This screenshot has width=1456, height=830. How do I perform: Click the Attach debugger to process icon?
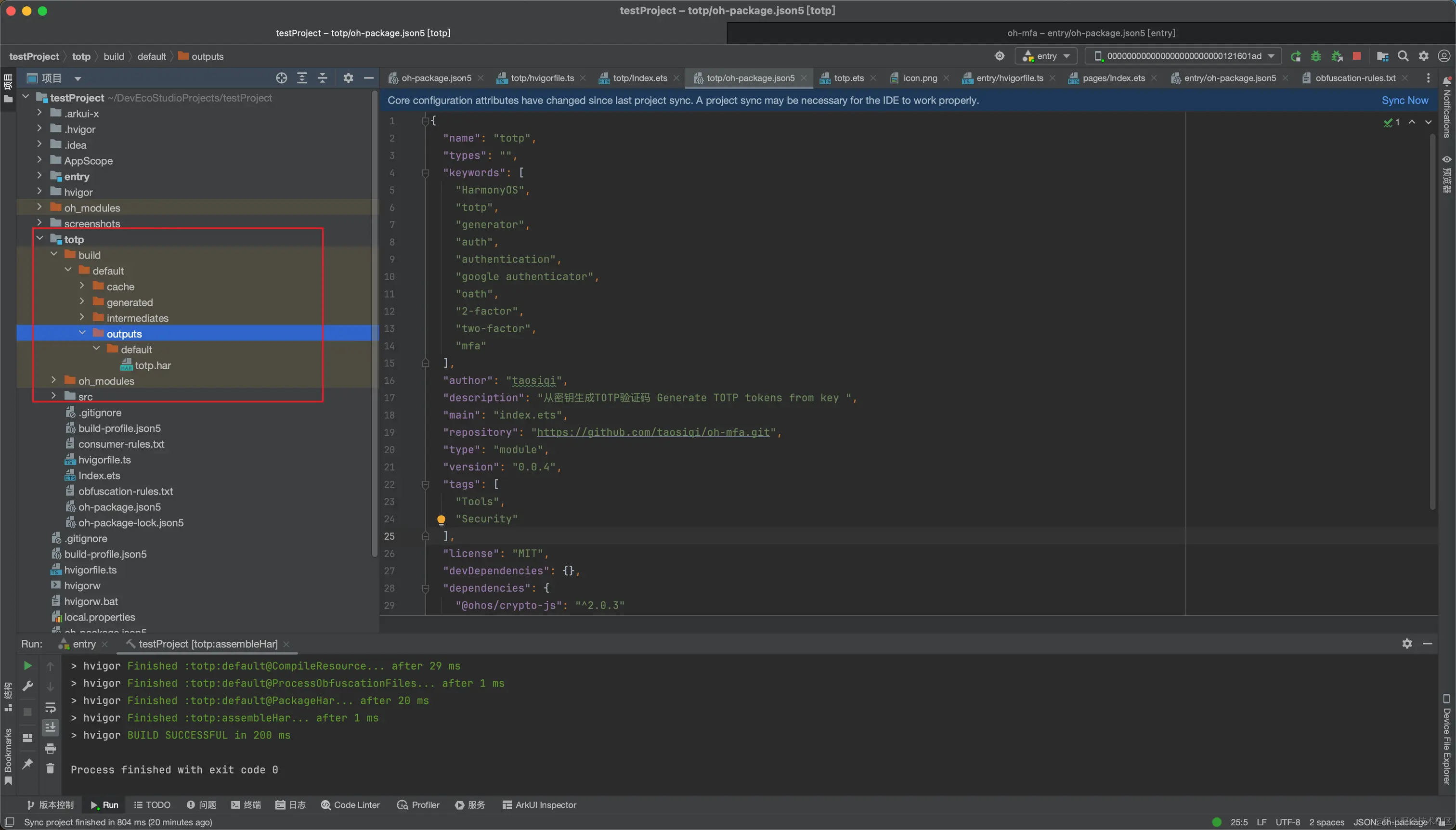point(1336,56)
